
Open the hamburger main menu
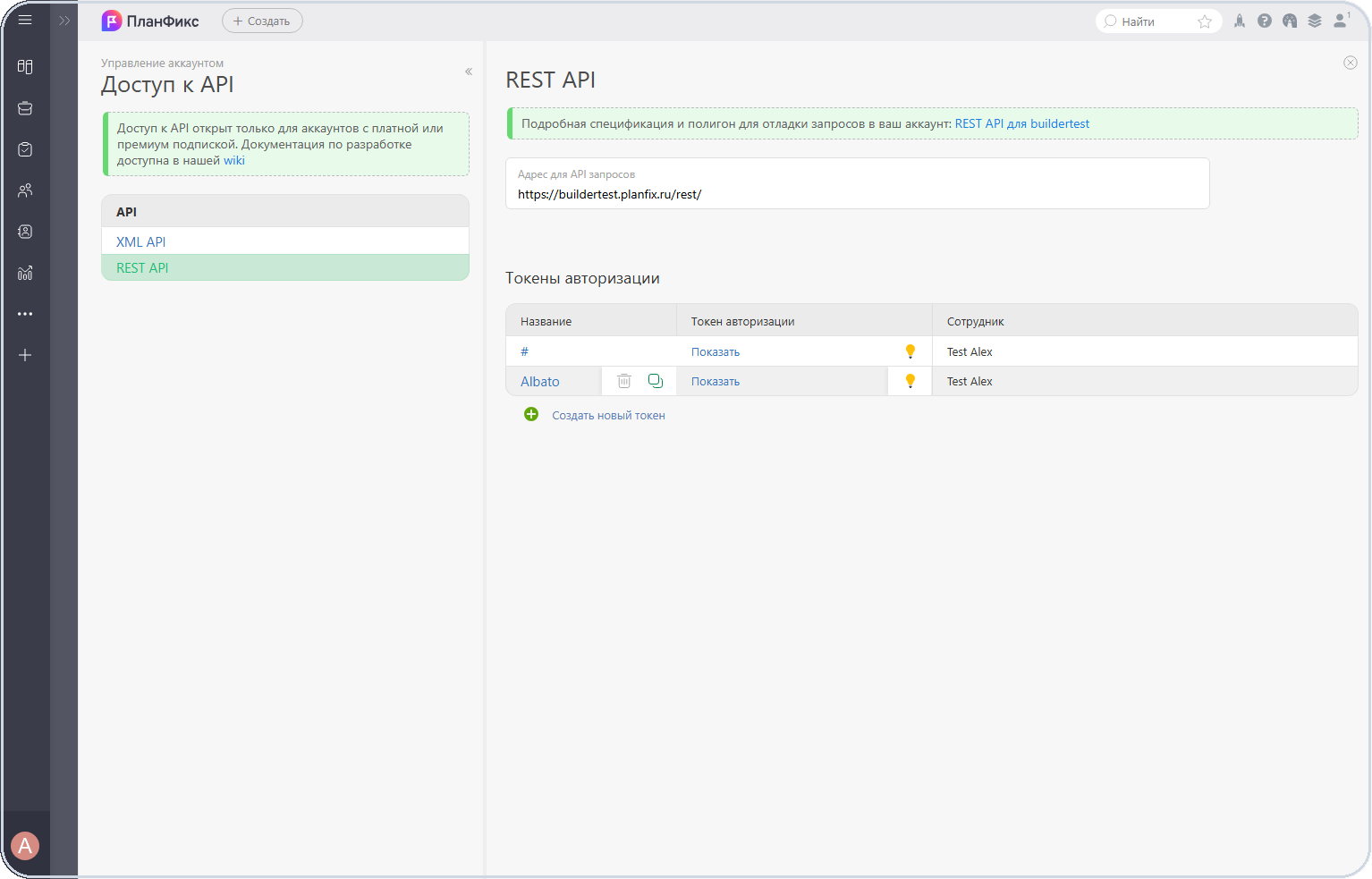[25, 20]
